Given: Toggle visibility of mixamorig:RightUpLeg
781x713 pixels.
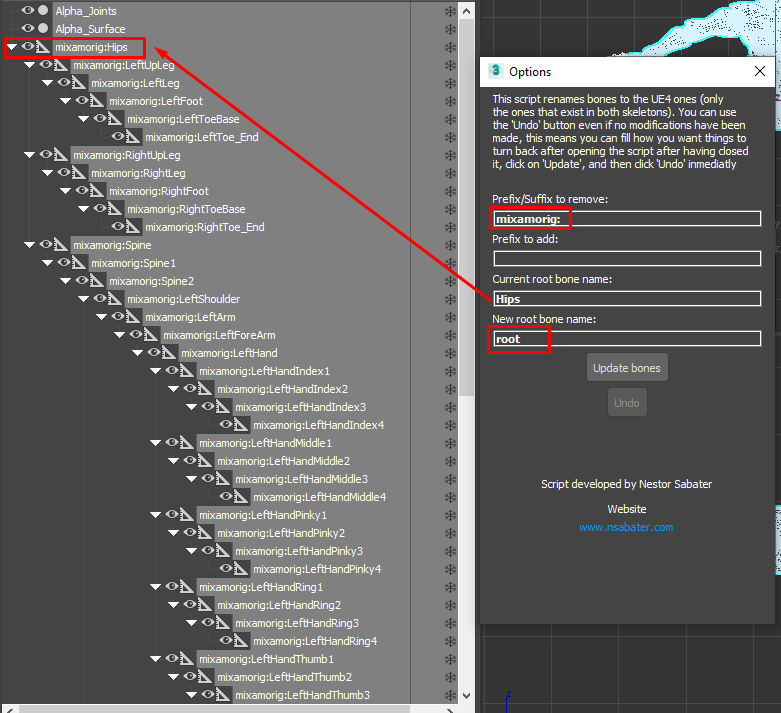Looking at the screenshot, I should tap(46, 154).
